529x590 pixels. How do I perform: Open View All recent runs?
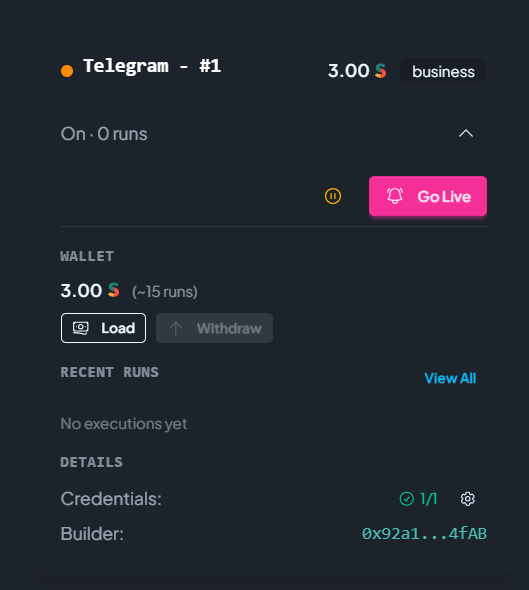450,378
